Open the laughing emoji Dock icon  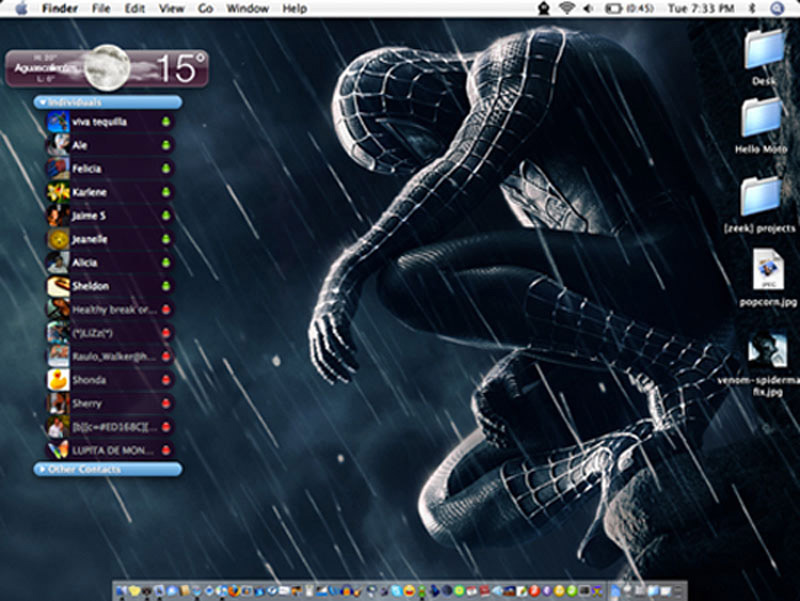tap(409, 591)
